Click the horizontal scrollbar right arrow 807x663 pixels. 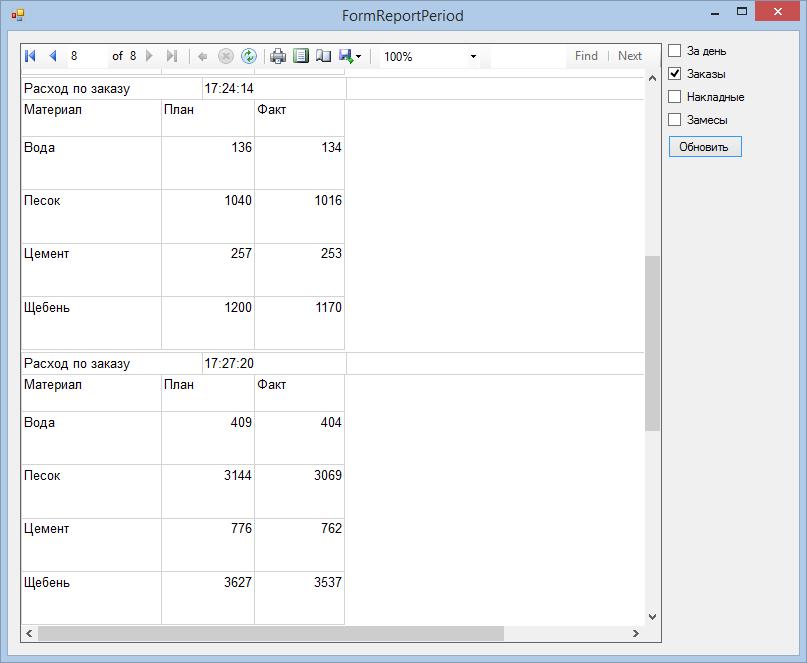point(636,634)
